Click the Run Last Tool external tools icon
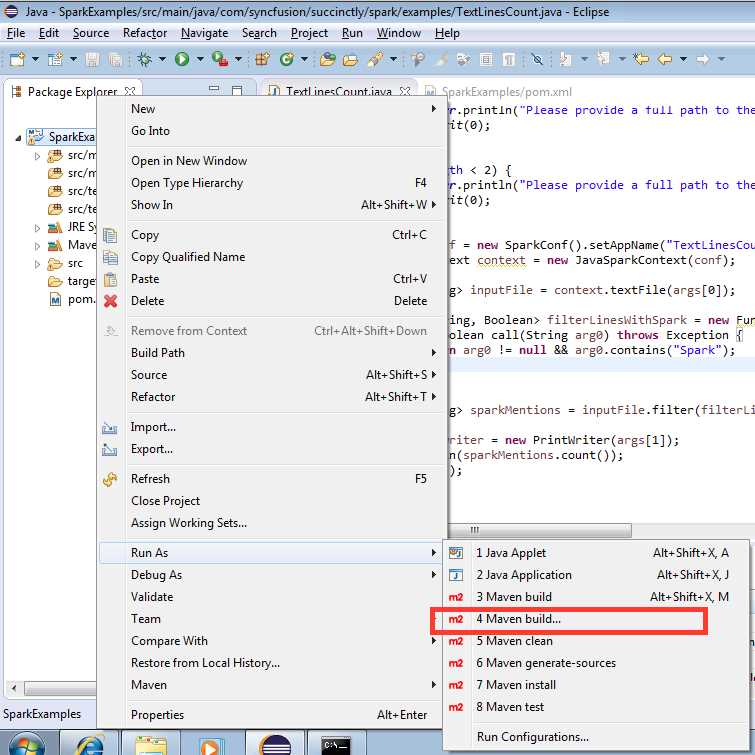The height and width of the screenshot is (755, 755). [220, 59]
